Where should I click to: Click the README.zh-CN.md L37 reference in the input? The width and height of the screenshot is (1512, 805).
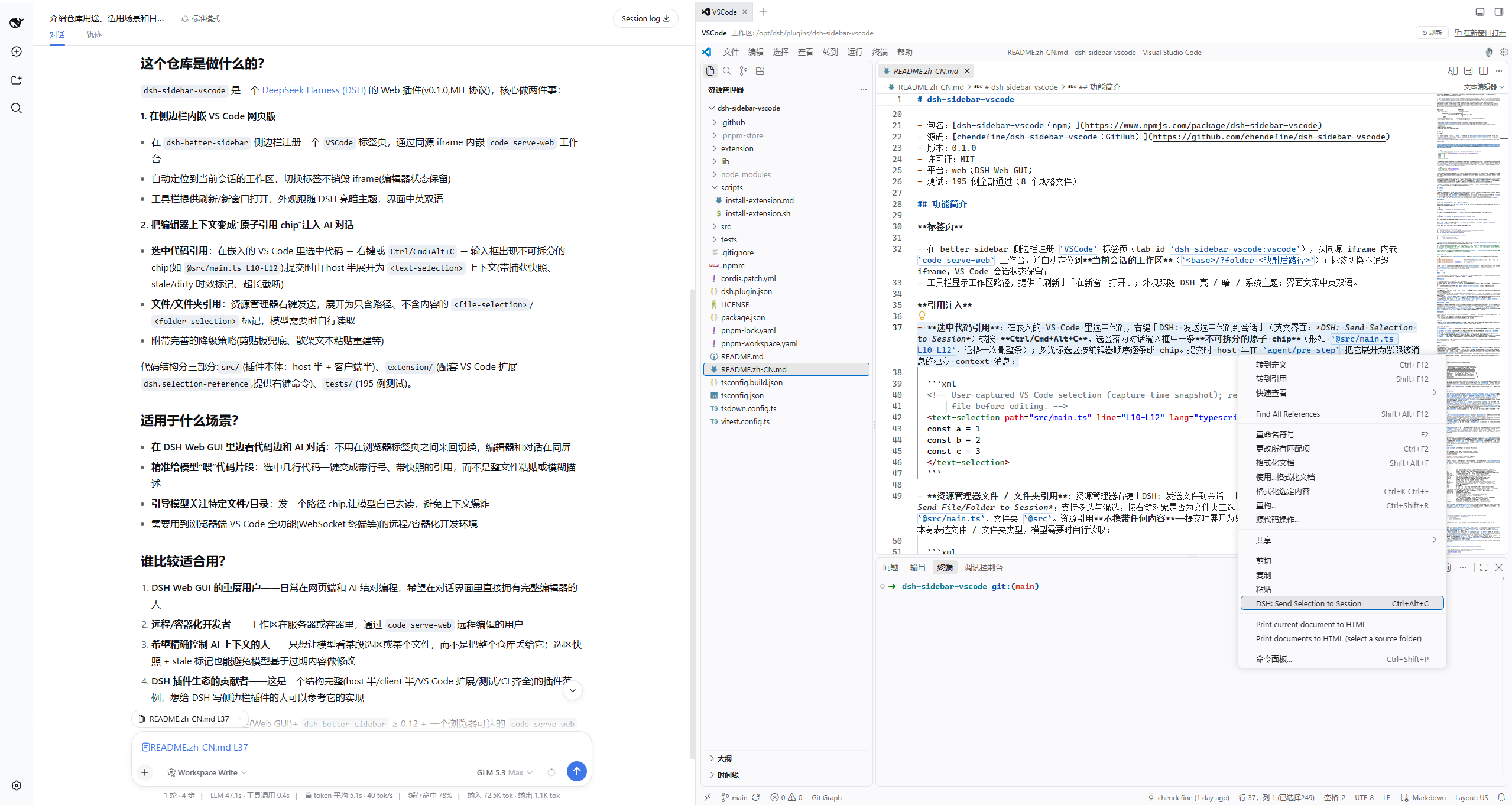pos(194,747)
